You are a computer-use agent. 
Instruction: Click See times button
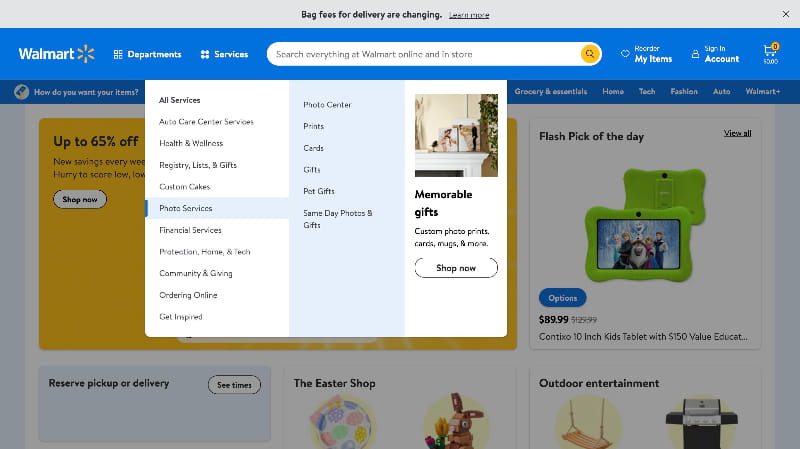click(x=234, y=385)
